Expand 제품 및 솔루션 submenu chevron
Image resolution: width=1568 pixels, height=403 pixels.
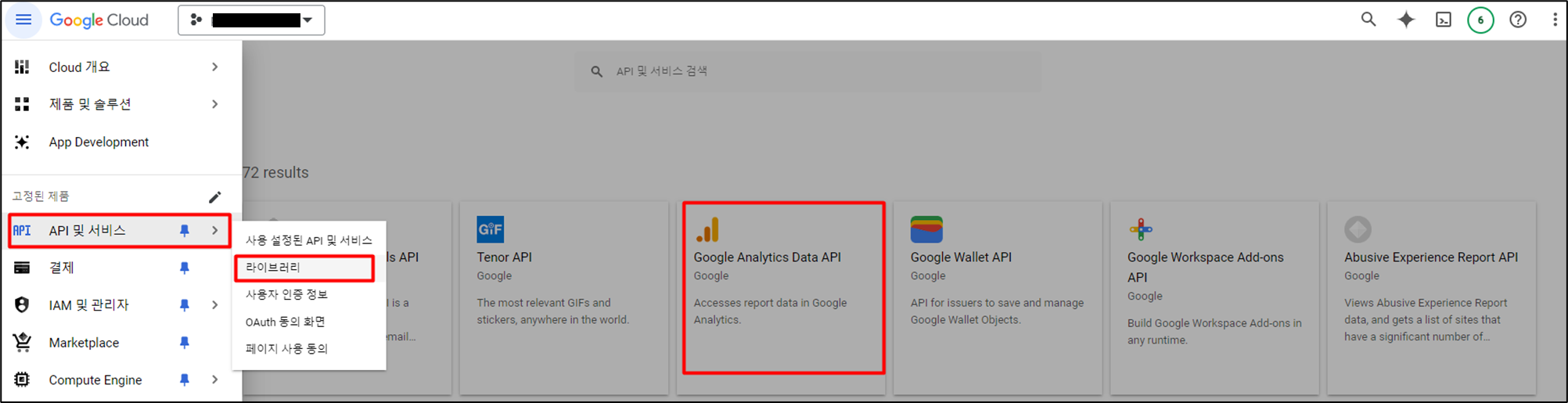coord(214,104)
